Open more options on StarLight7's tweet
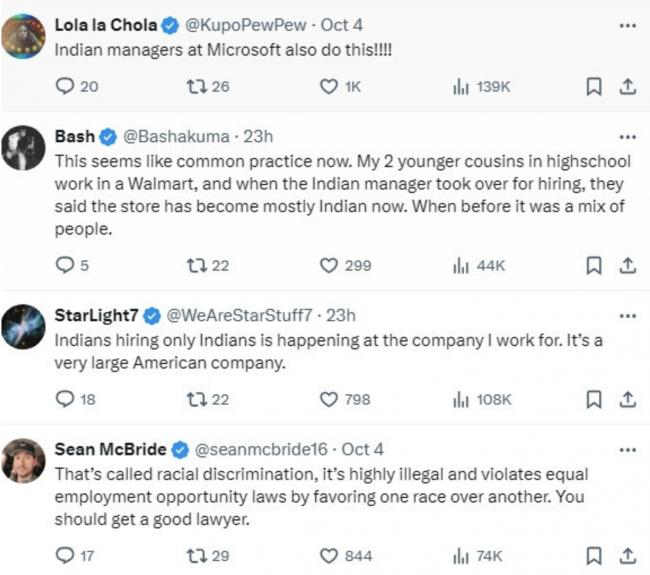 click(627, 316)
